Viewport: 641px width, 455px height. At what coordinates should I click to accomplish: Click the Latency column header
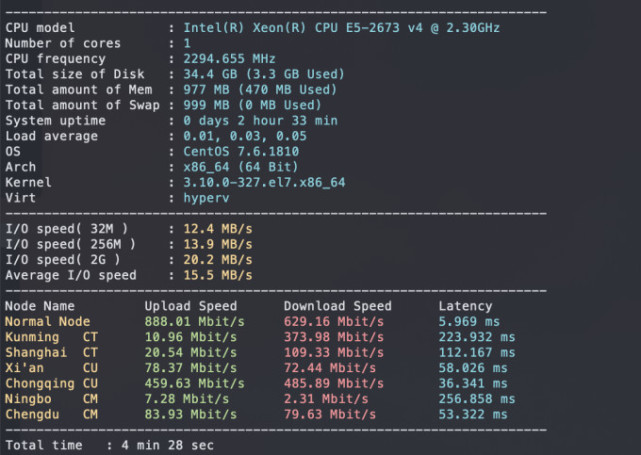pyautogui.click(x=465, y=306)
